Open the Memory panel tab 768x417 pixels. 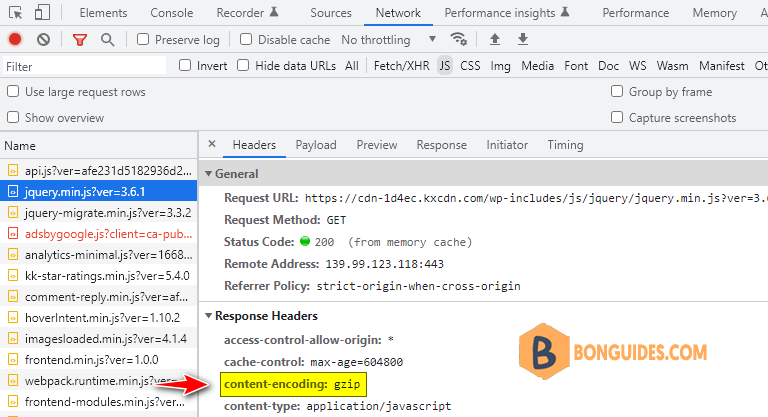[714, 13]
